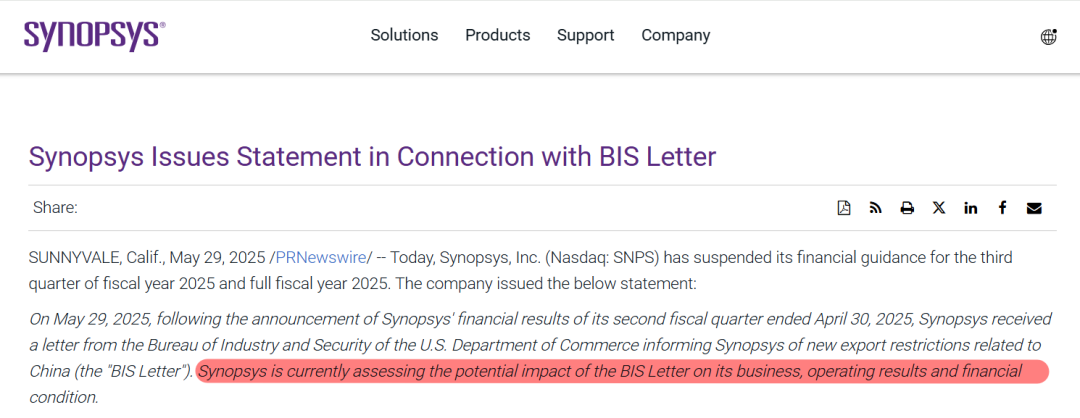Share the statement on LinkedIn
This screenshot has height=418, width=1080.
pyautogui.click(x=970, y=208)
